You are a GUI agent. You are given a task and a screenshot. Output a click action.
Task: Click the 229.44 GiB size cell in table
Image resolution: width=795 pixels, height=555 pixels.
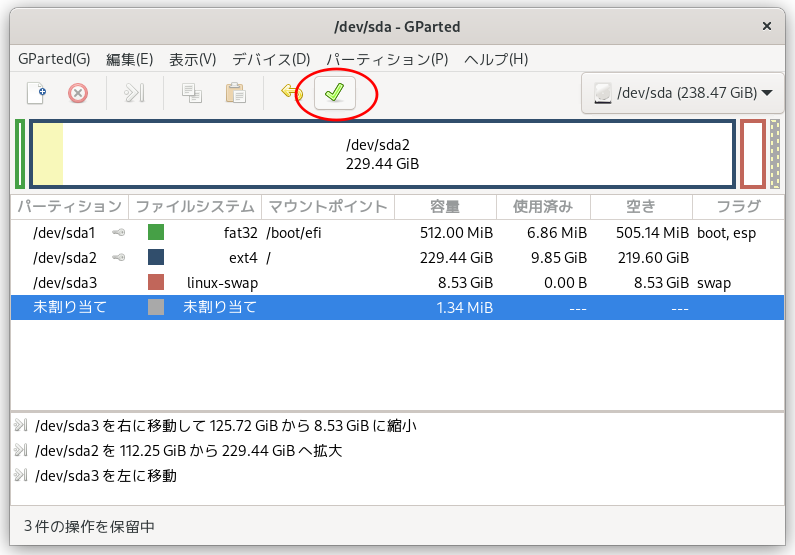[x=456, y=258]
